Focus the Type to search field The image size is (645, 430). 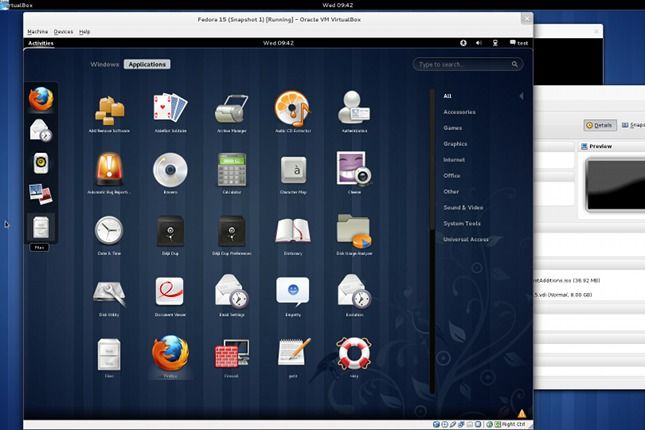tap(468, 64)
